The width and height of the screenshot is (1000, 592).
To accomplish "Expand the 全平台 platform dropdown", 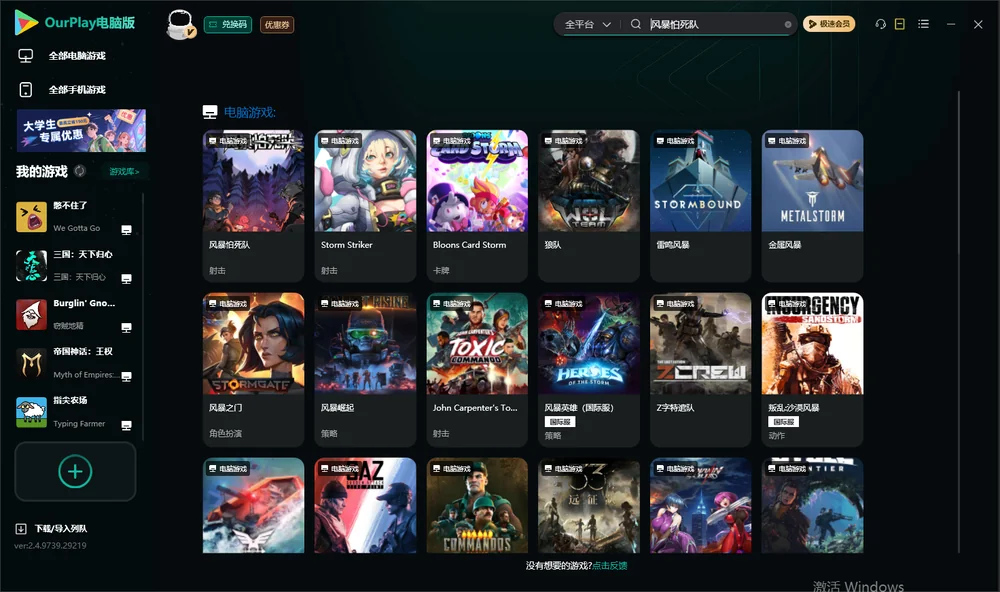I will [587, 24].
